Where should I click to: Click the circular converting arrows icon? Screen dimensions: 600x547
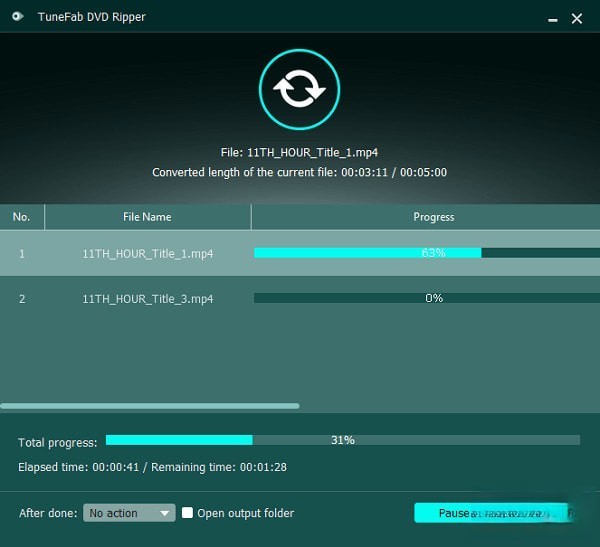(299, 89)
